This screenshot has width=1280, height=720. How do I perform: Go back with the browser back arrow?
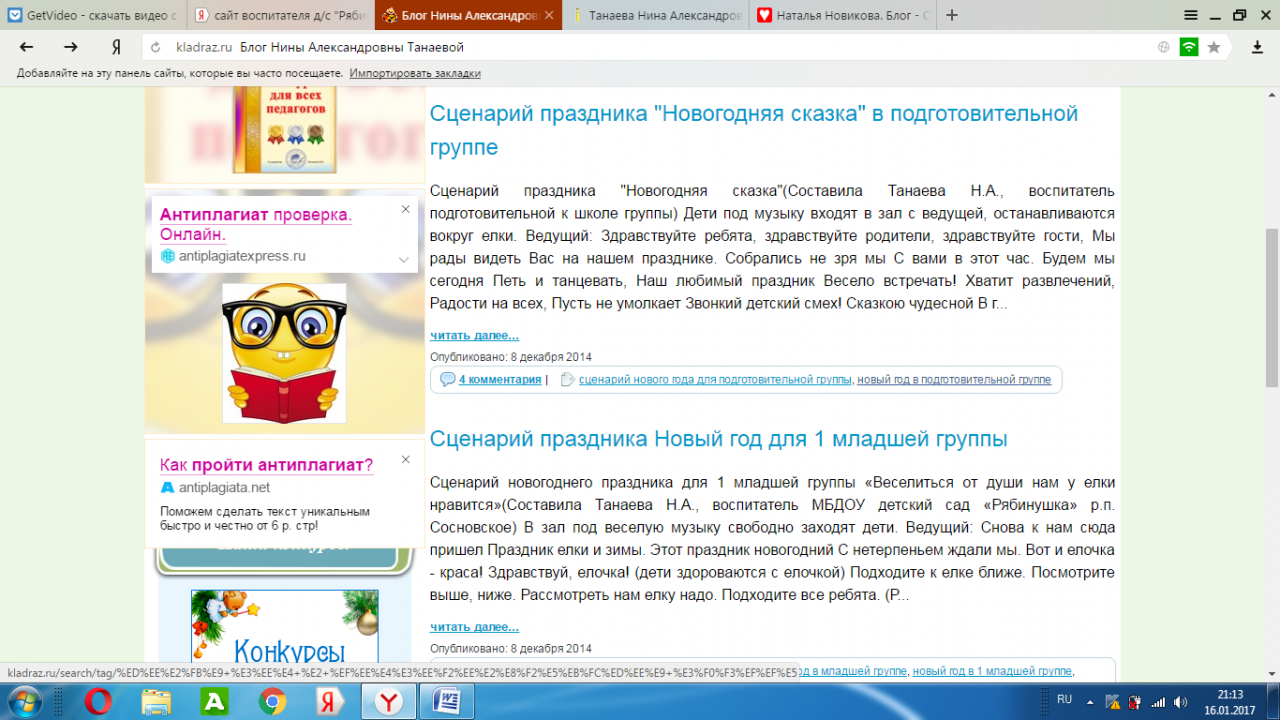pos(27,47)
